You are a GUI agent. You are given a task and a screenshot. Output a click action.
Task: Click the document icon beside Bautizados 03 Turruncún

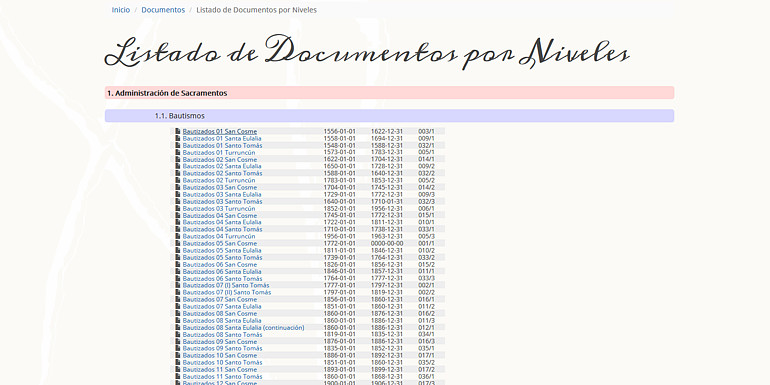click(x=178, y=208)
